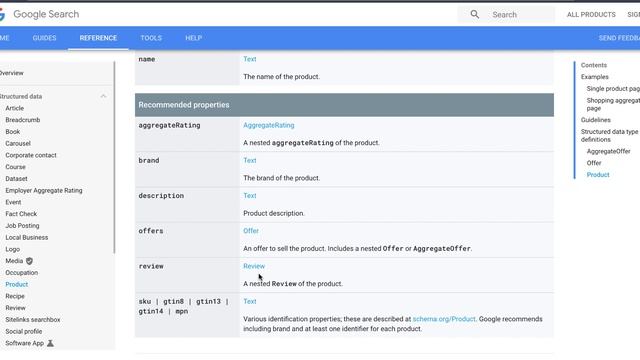Click the 'Product description.' text
The image size is (640, 360).
click(x=274, y=213)
